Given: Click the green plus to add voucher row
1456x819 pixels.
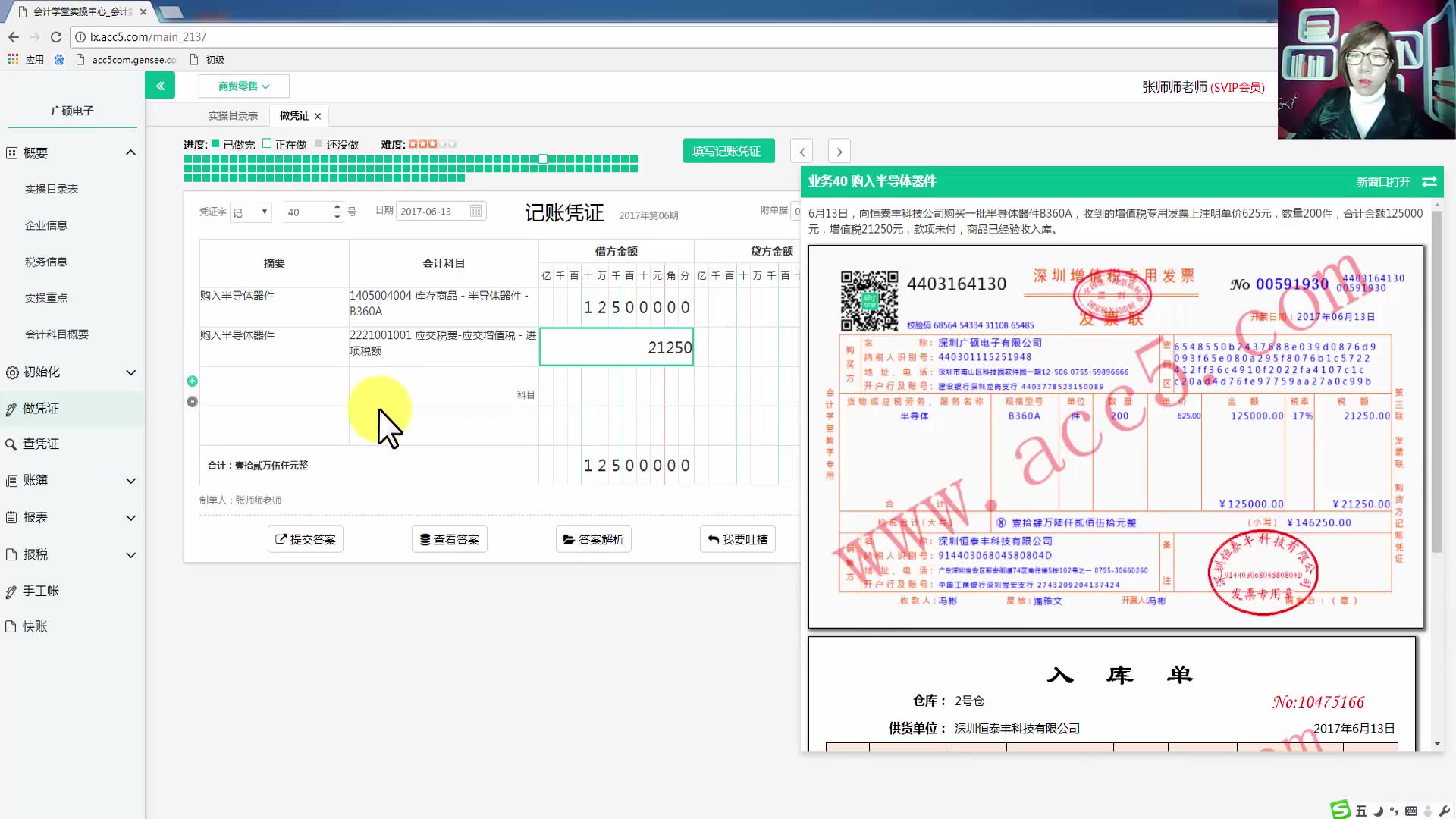Looking at the screenshot, I should click(x=192, y=381).
